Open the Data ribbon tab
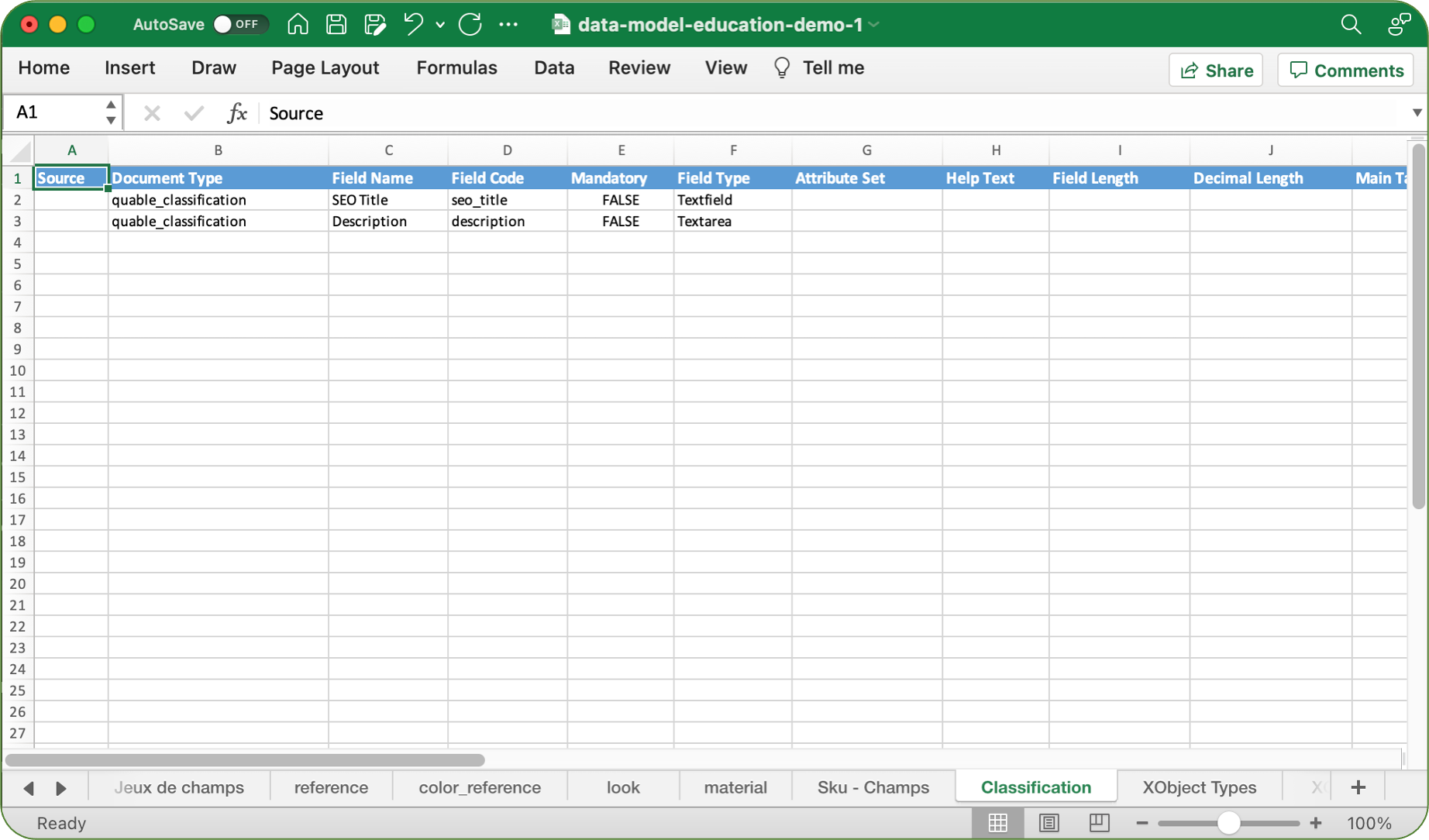The width and height of the screenshot is (1429, 840). click(x=554, y=68)
